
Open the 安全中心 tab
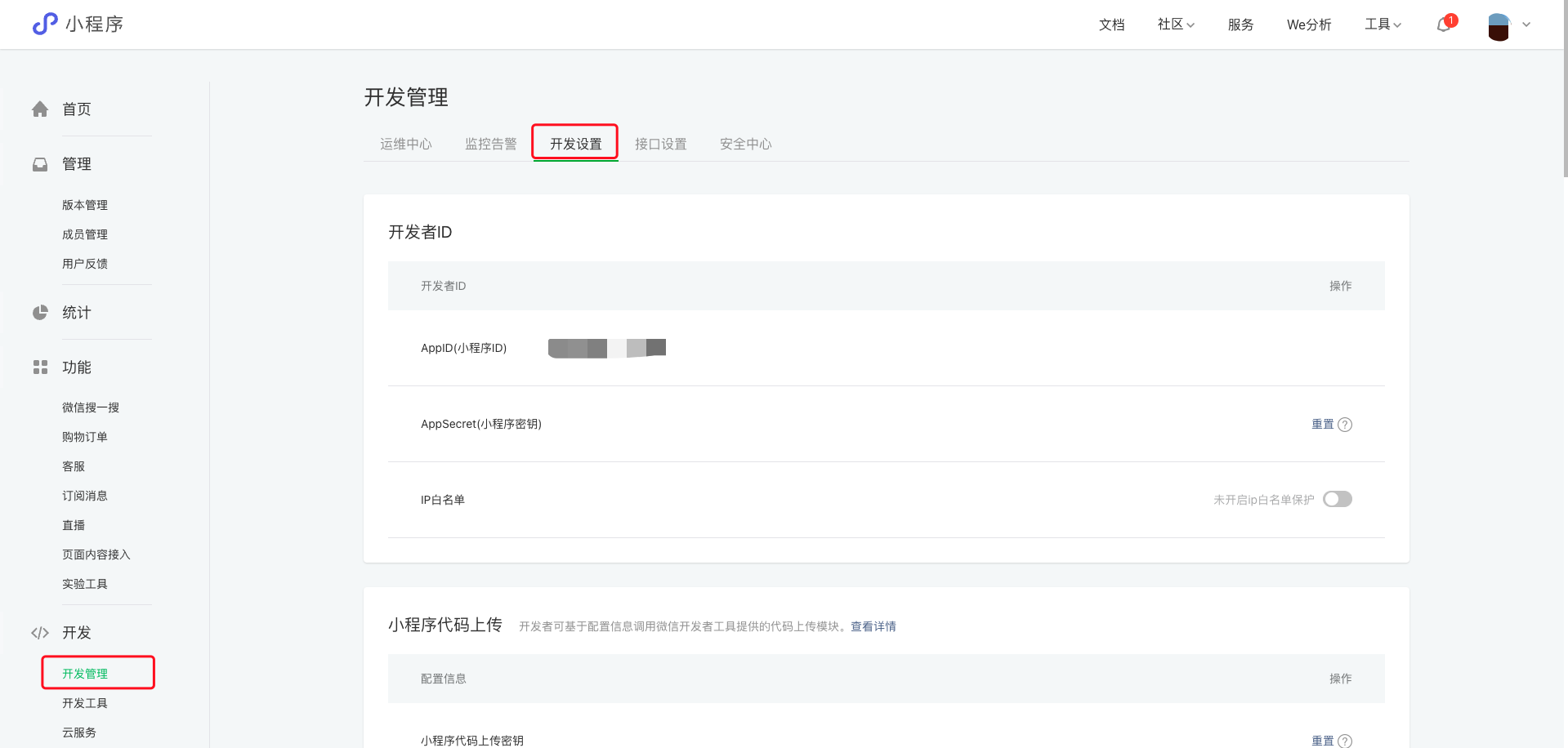[745, 144]
